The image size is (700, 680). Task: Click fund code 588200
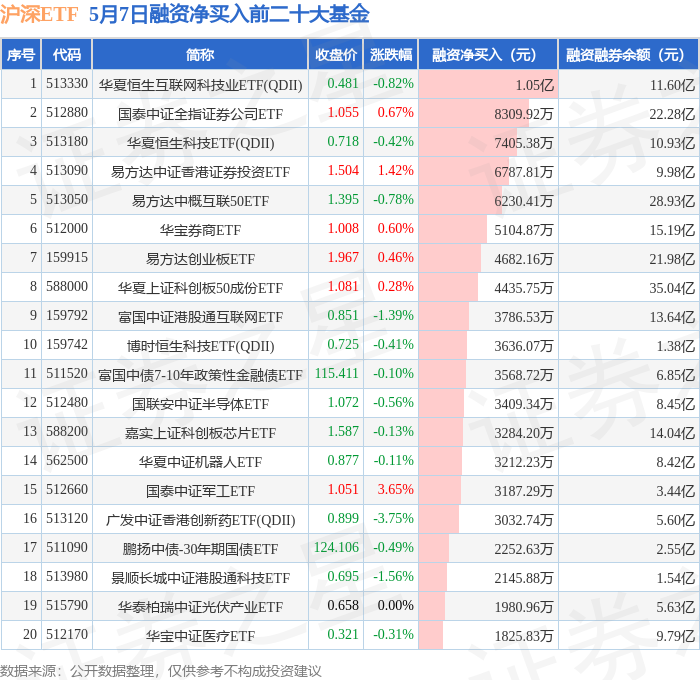click(x=67, y=432)
